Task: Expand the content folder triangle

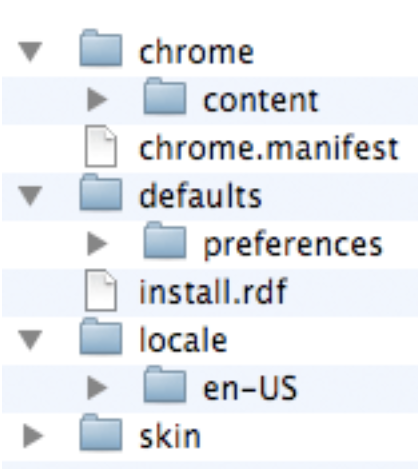Action: coord(97,100)
